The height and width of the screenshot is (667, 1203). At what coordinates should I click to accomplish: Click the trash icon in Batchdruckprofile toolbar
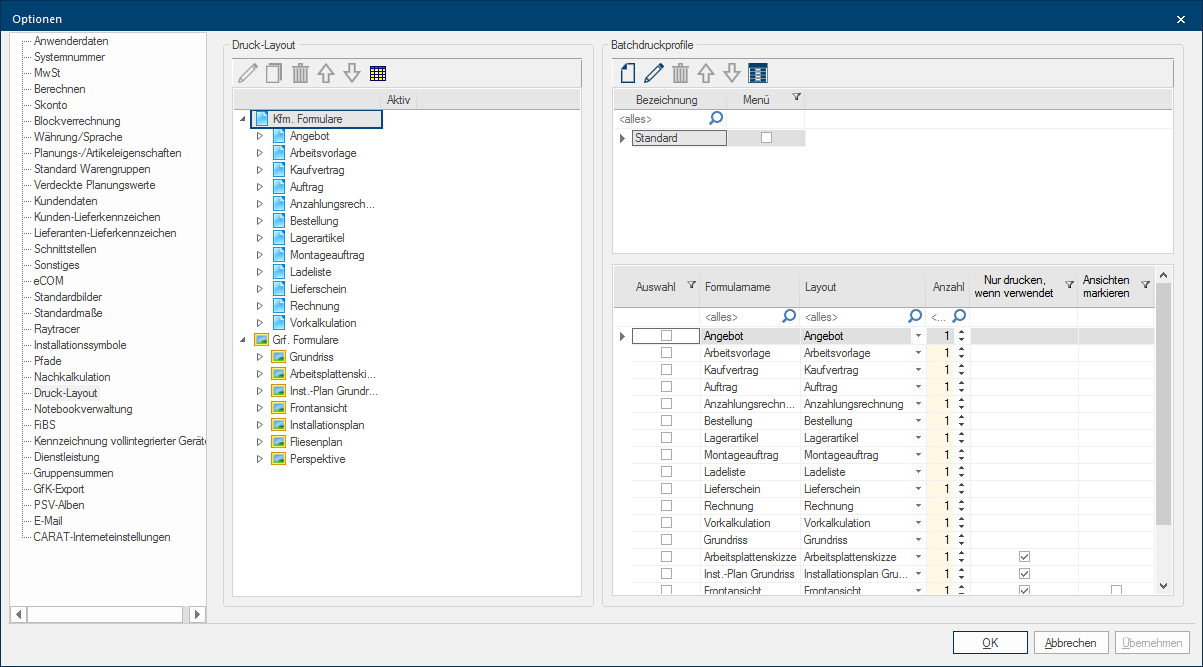coord(680,73)
